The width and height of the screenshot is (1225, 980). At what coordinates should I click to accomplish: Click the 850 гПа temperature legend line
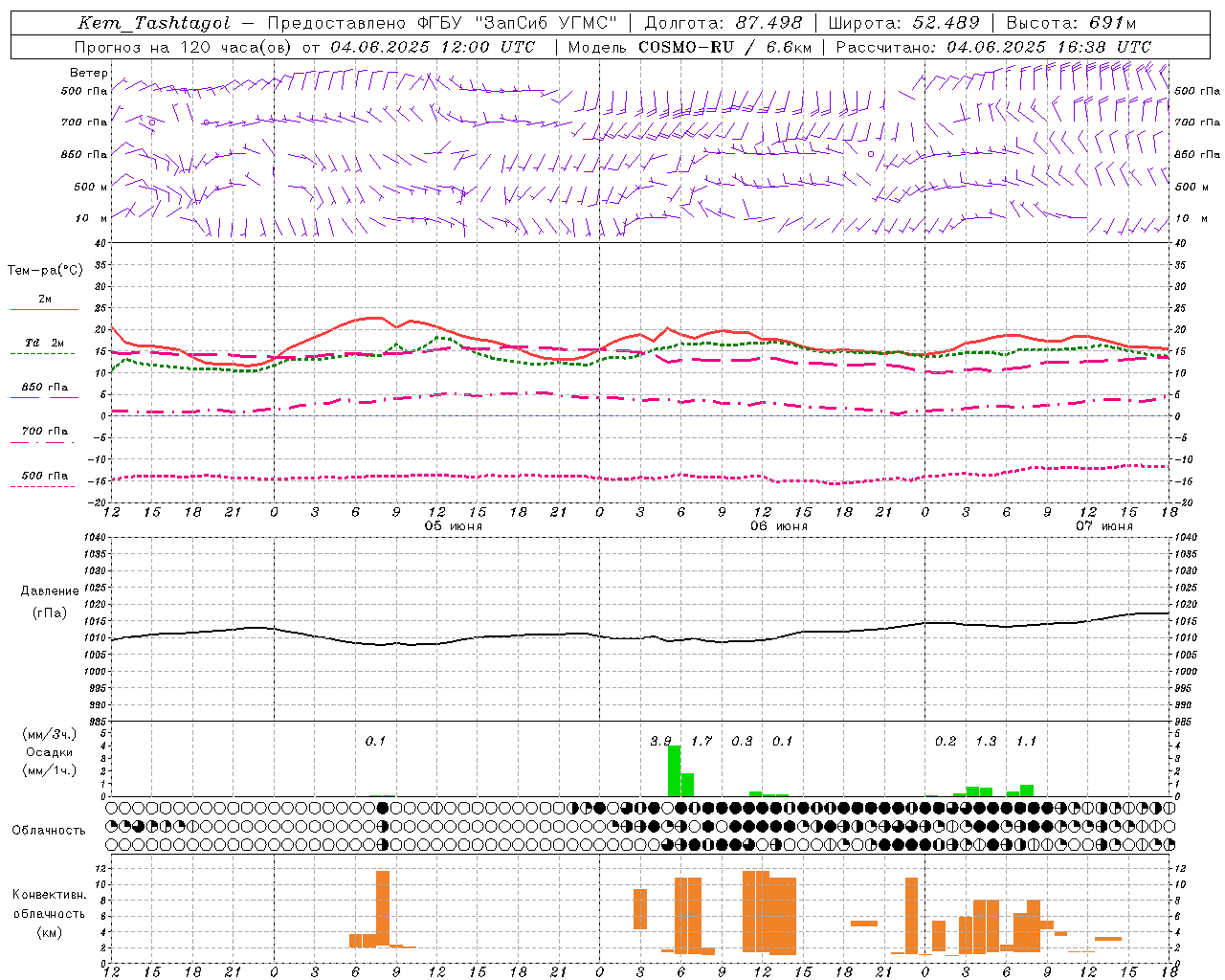coord(42,397)
